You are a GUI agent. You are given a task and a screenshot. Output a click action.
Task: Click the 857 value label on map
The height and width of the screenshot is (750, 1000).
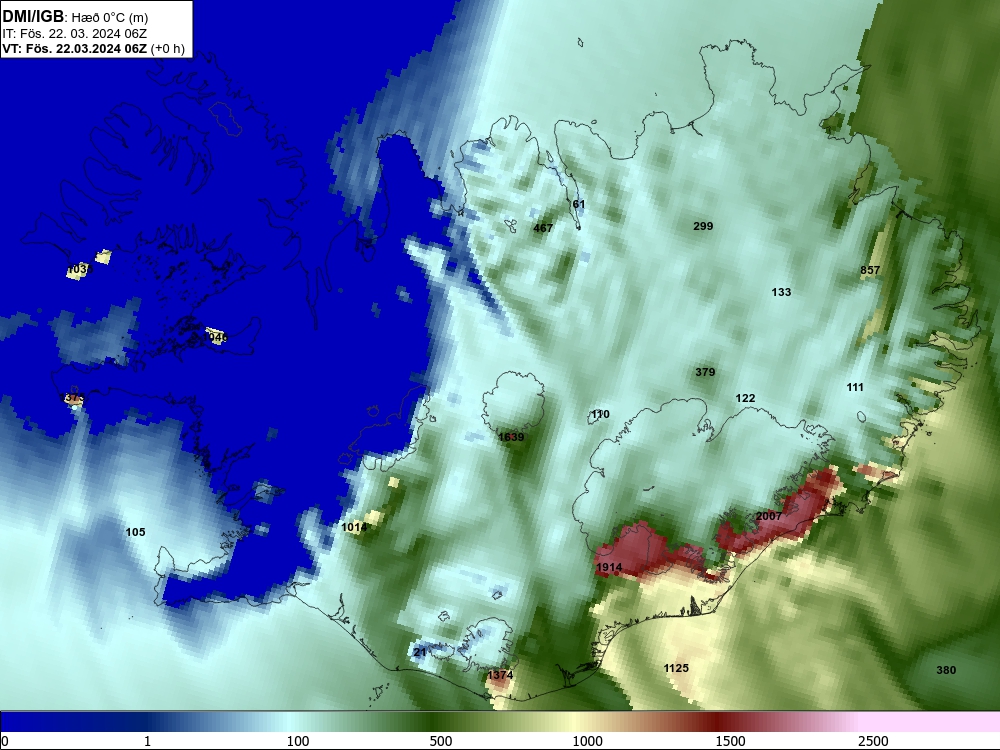pyautogui.click(x=870, y=270)
